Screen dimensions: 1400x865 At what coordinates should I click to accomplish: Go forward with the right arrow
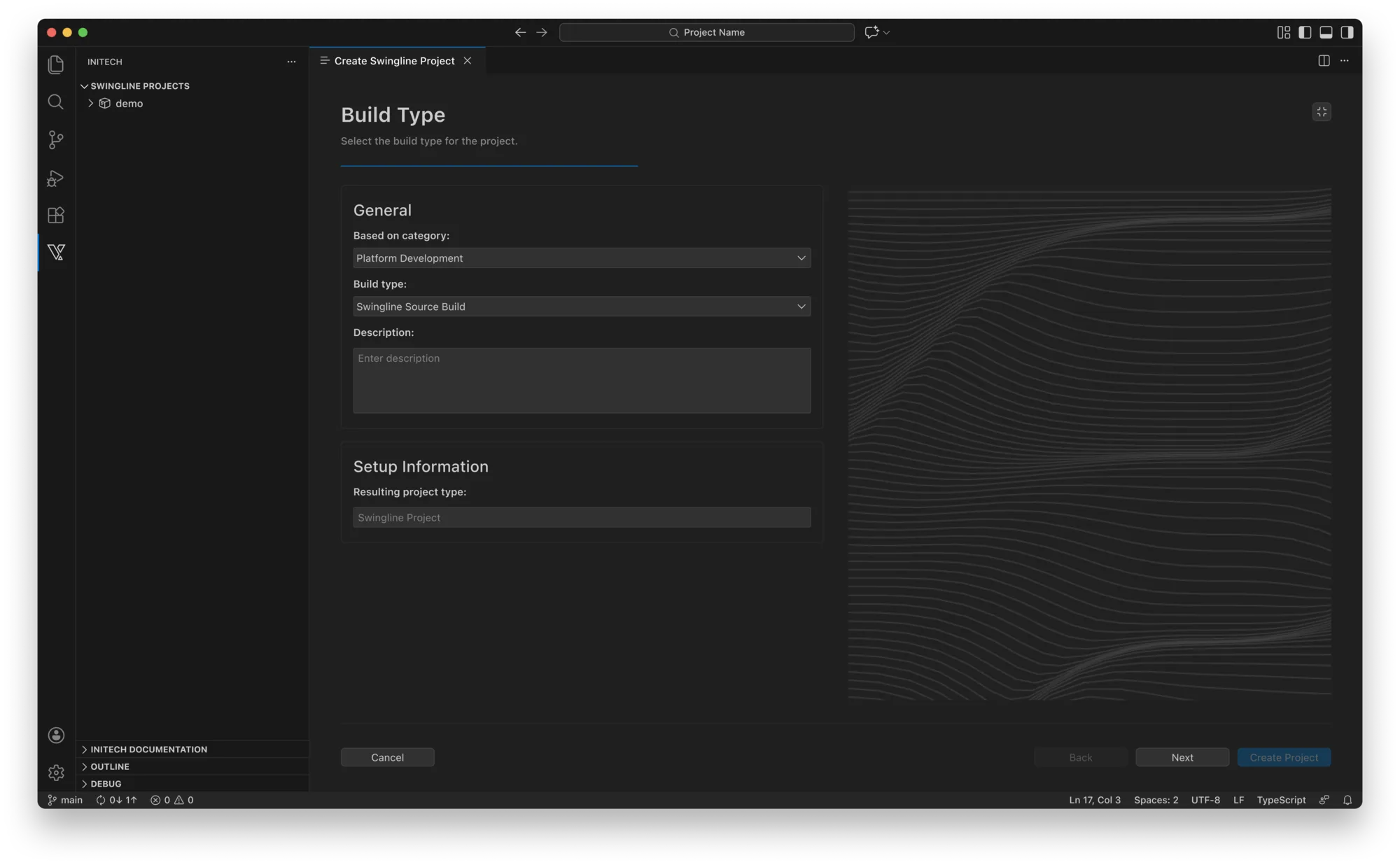pyautogui.click(x=542, y=32)
